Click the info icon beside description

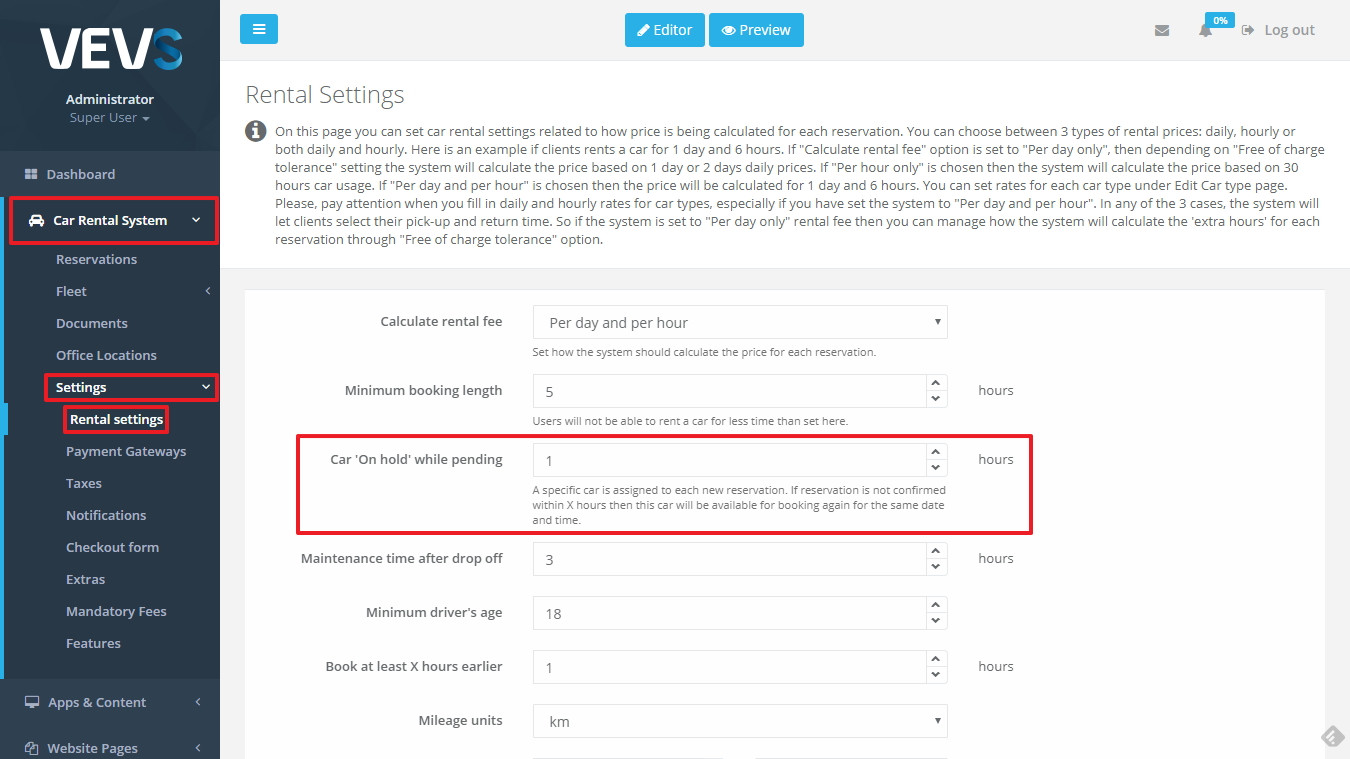click(x=256, y=131)
